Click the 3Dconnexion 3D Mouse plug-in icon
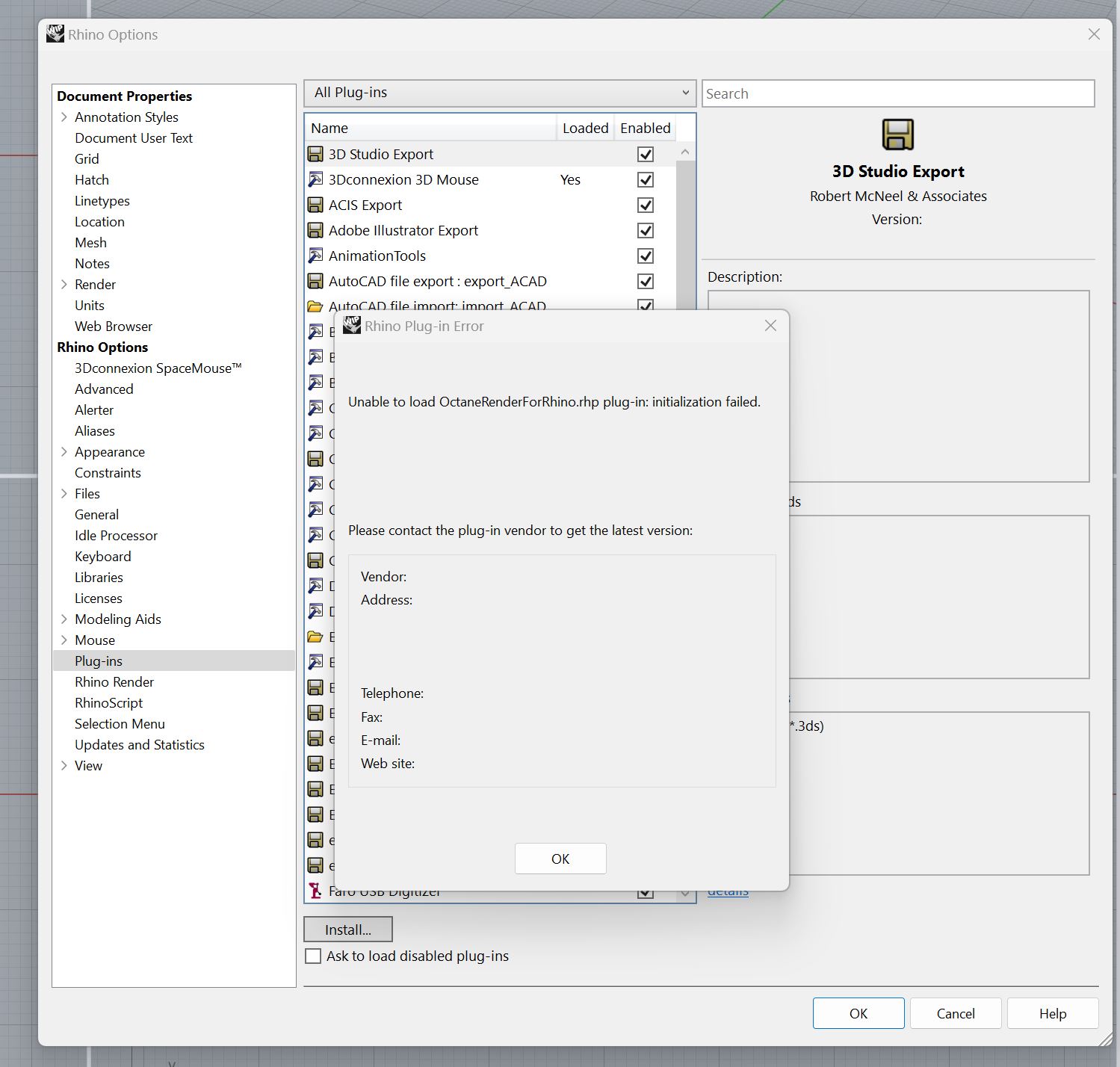Screen dimensions: 1120x1067 click(315, 180)
